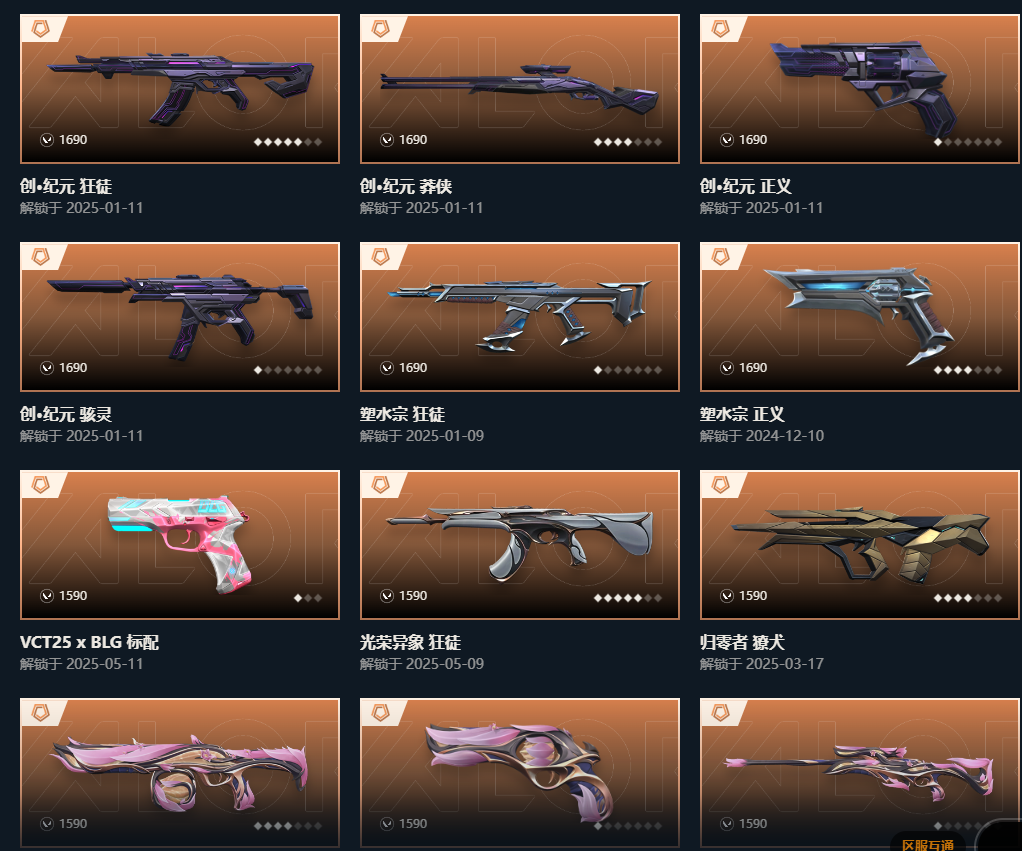Click the VP currency icon beside 1690 on 创•纪元 莽侠
This screenshot has height=851, width=1022.
coord(387,139)
